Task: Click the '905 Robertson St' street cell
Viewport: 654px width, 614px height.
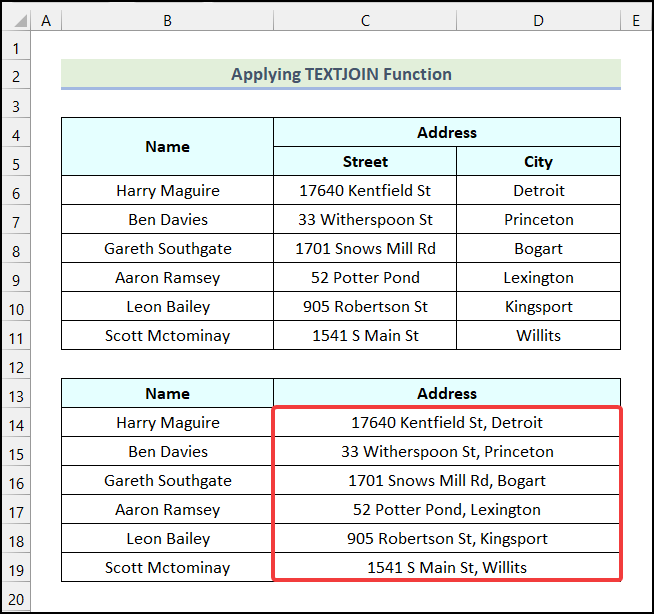Action: click(x=365, y=306)
